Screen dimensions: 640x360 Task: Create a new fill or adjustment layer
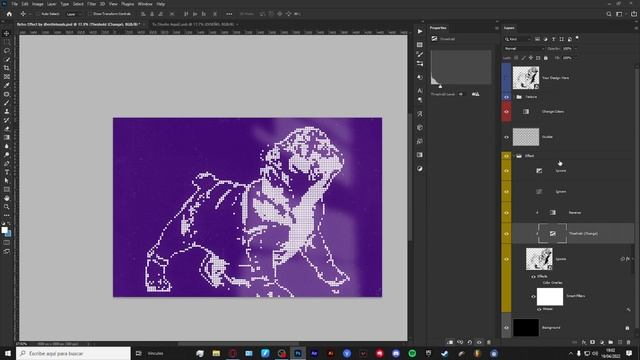pos(602,342)
